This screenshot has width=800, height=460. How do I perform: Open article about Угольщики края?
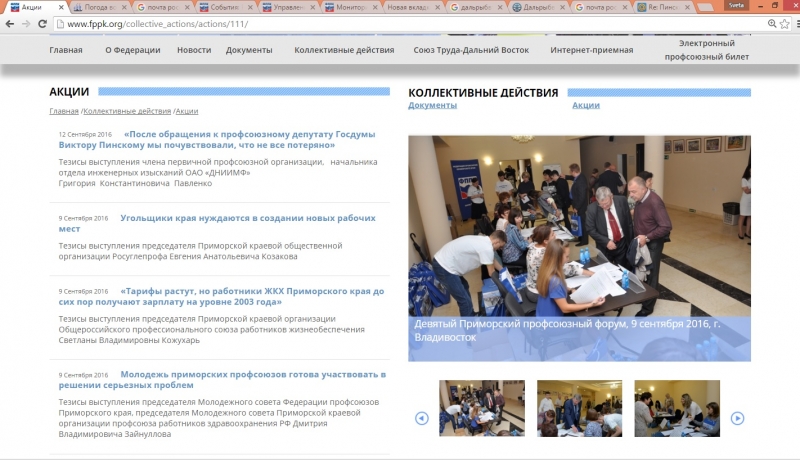pyautogui.click(x=247, y=217)
